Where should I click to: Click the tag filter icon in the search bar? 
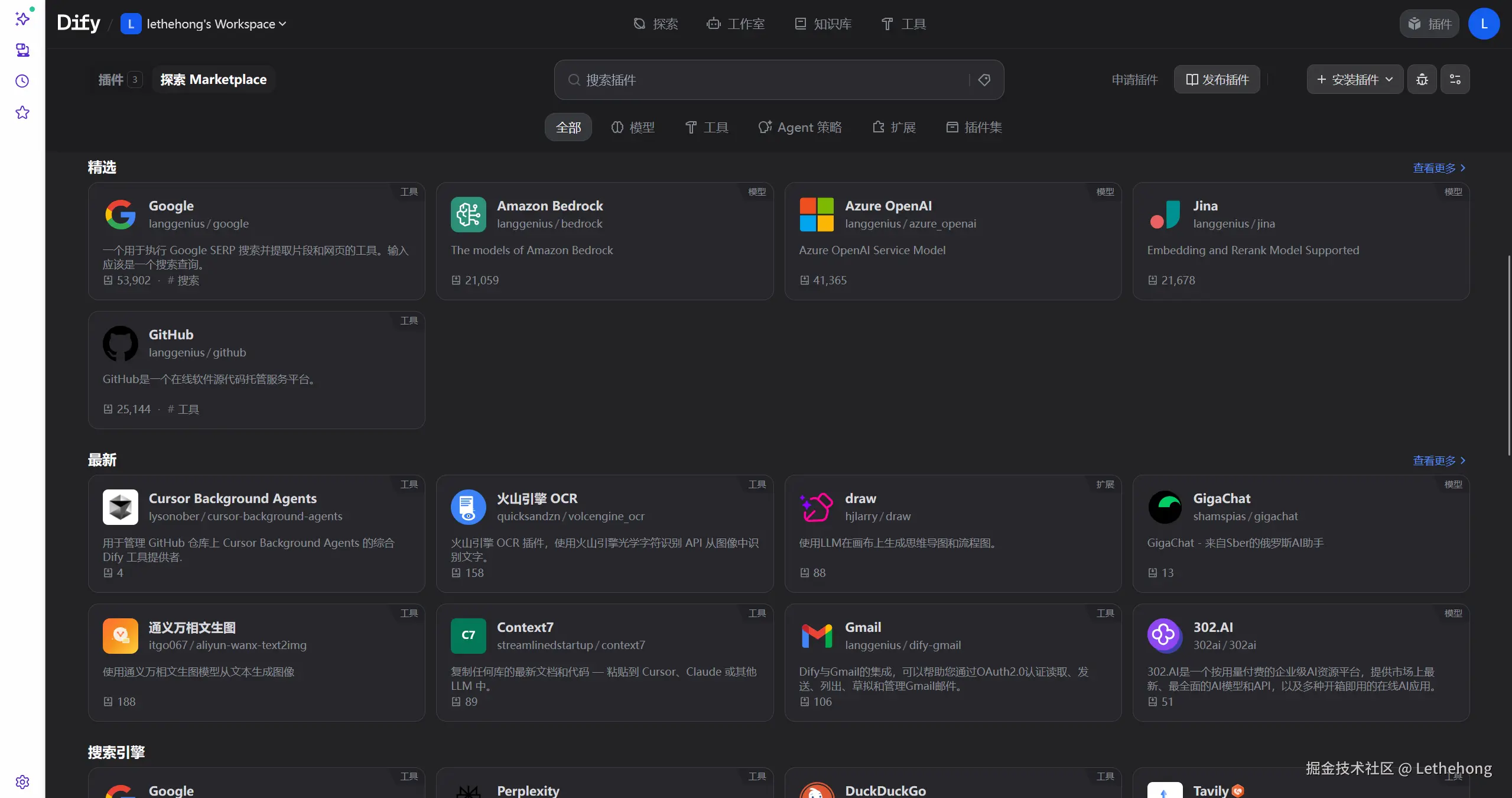click(984, 80)
